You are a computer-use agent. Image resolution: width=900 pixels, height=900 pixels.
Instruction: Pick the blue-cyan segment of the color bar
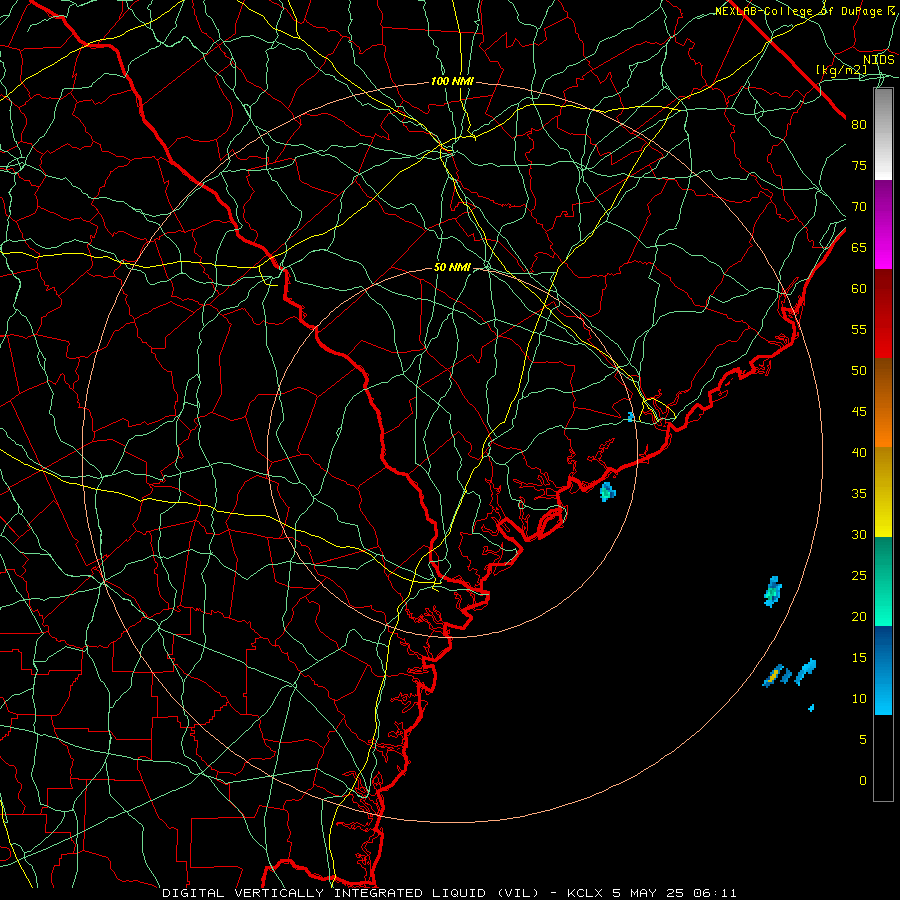point(883,670)
